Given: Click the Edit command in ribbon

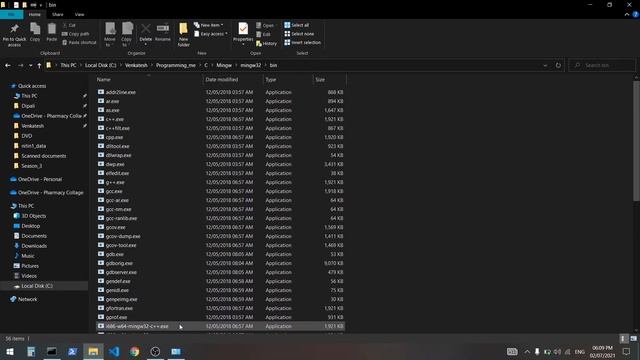Looking at the screenshot, I should click(x=263, y=34).
